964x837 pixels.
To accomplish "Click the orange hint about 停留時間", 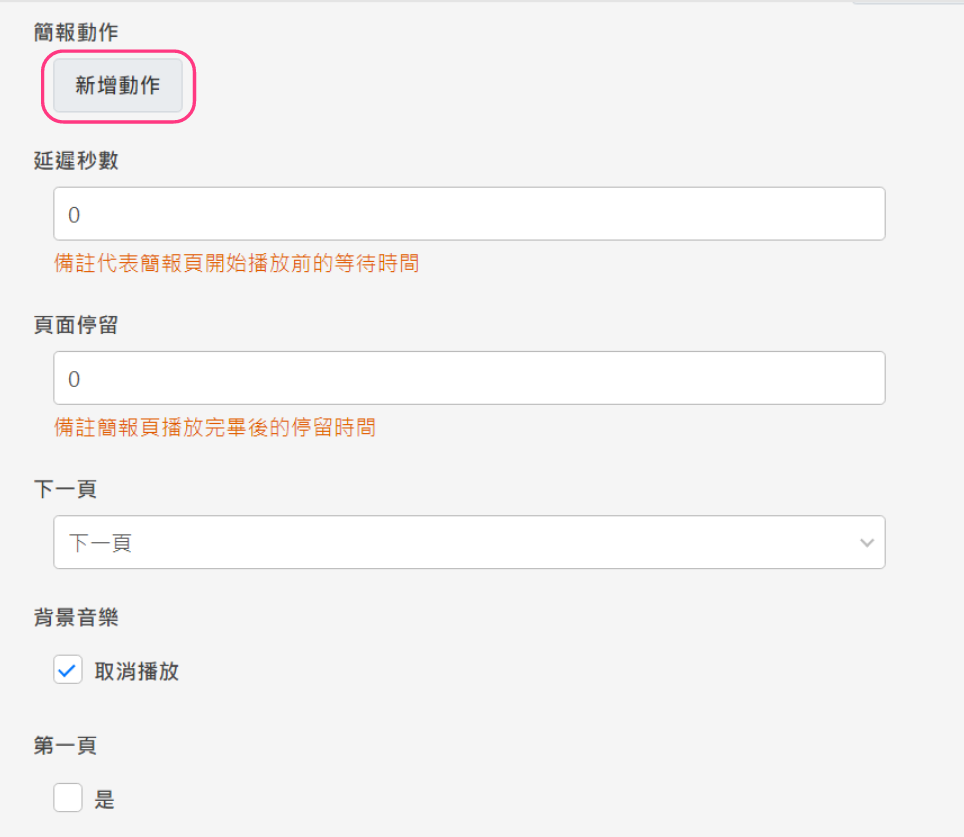I will (215, 427).
